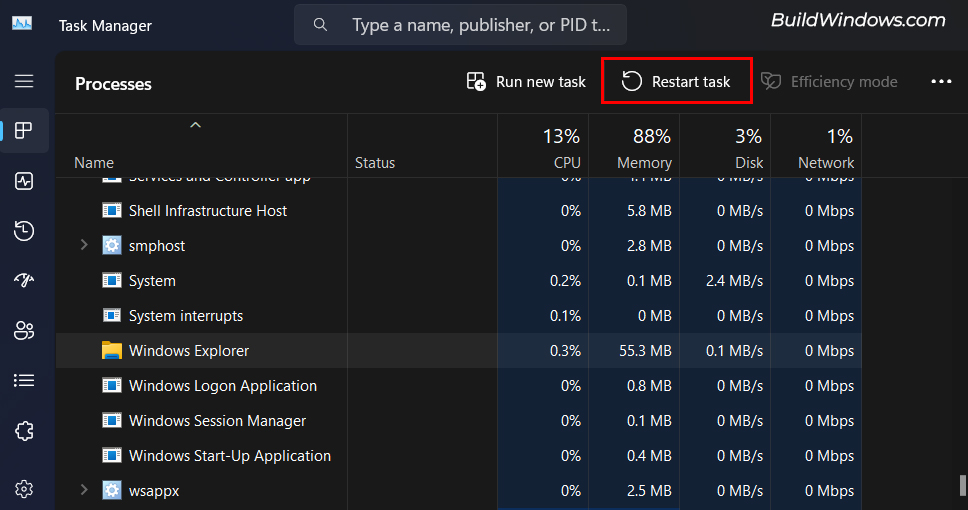Click the vertical scrollbar thumb in process list
The image size is (968, 510).
click(x=962, y=485)
